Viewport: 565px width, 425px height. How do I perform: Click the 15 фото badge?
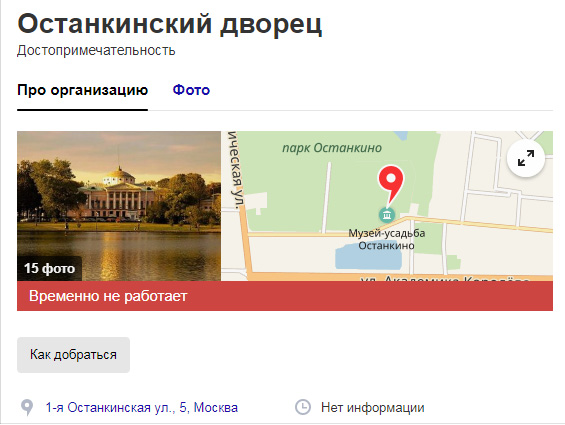(x=49, y=269)
